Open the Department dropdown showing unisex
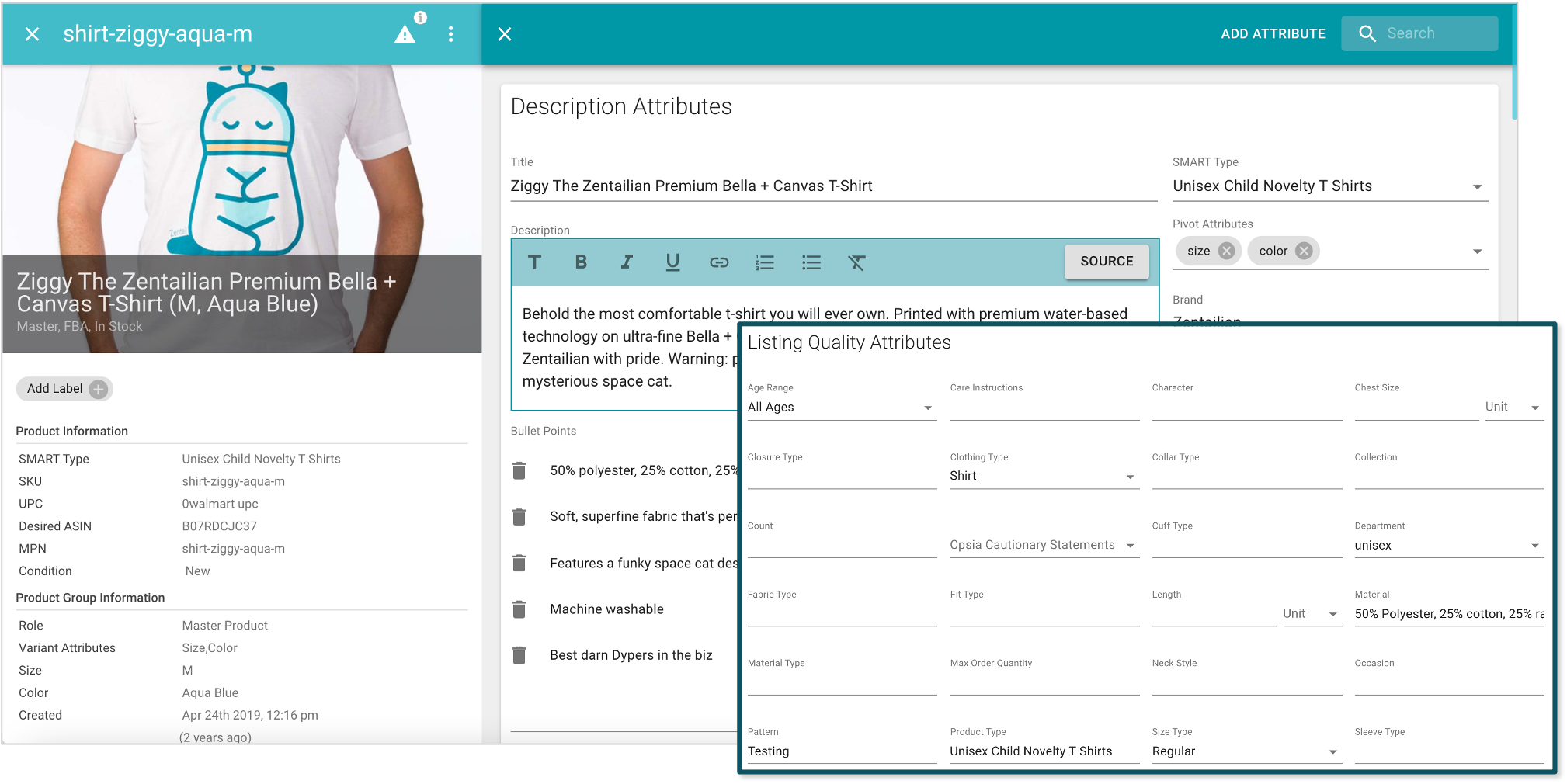 pos(1449,545)
